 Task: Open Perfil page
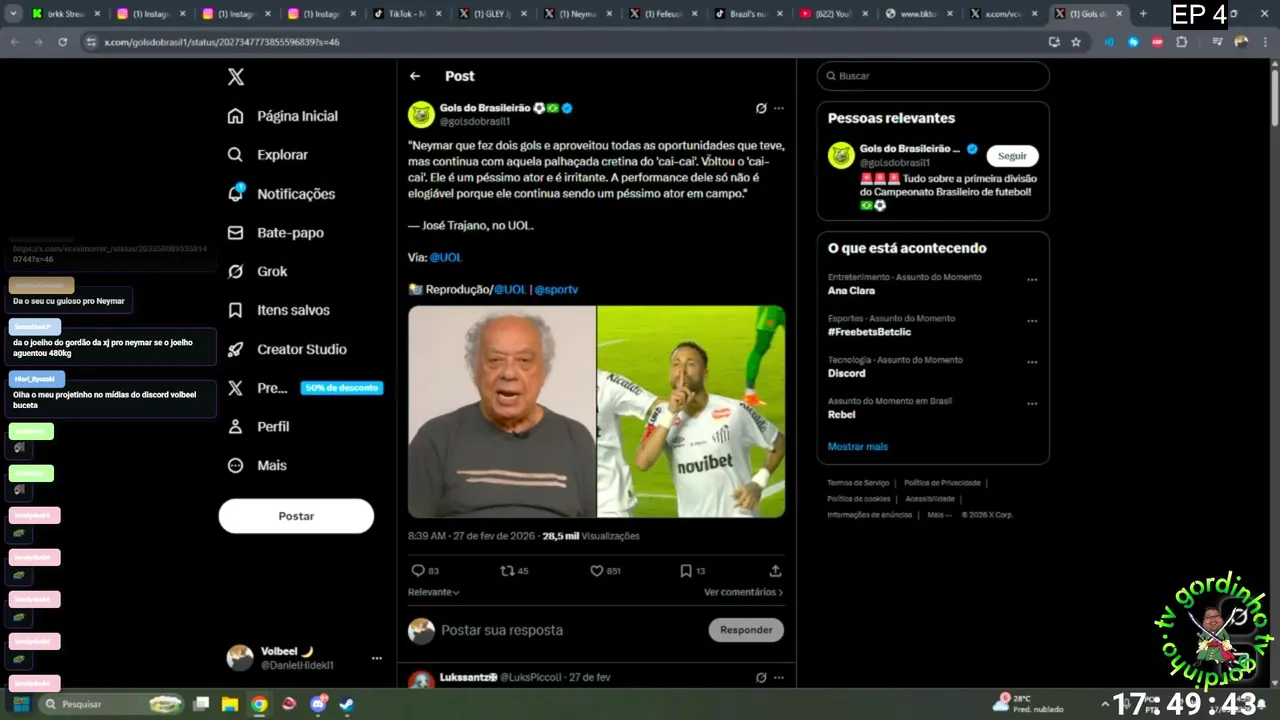tap(258, 426)
